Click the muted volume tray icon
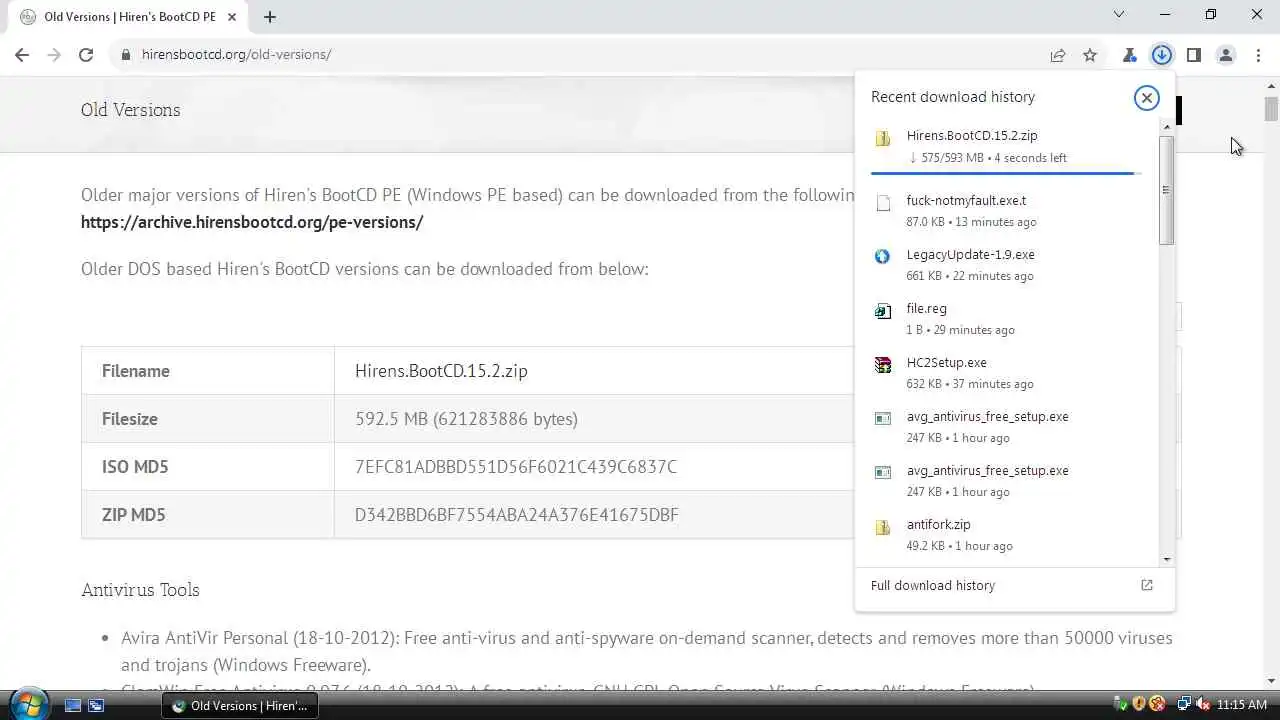The width and height of the screenshot is (1280, 720). [1203, 705]
